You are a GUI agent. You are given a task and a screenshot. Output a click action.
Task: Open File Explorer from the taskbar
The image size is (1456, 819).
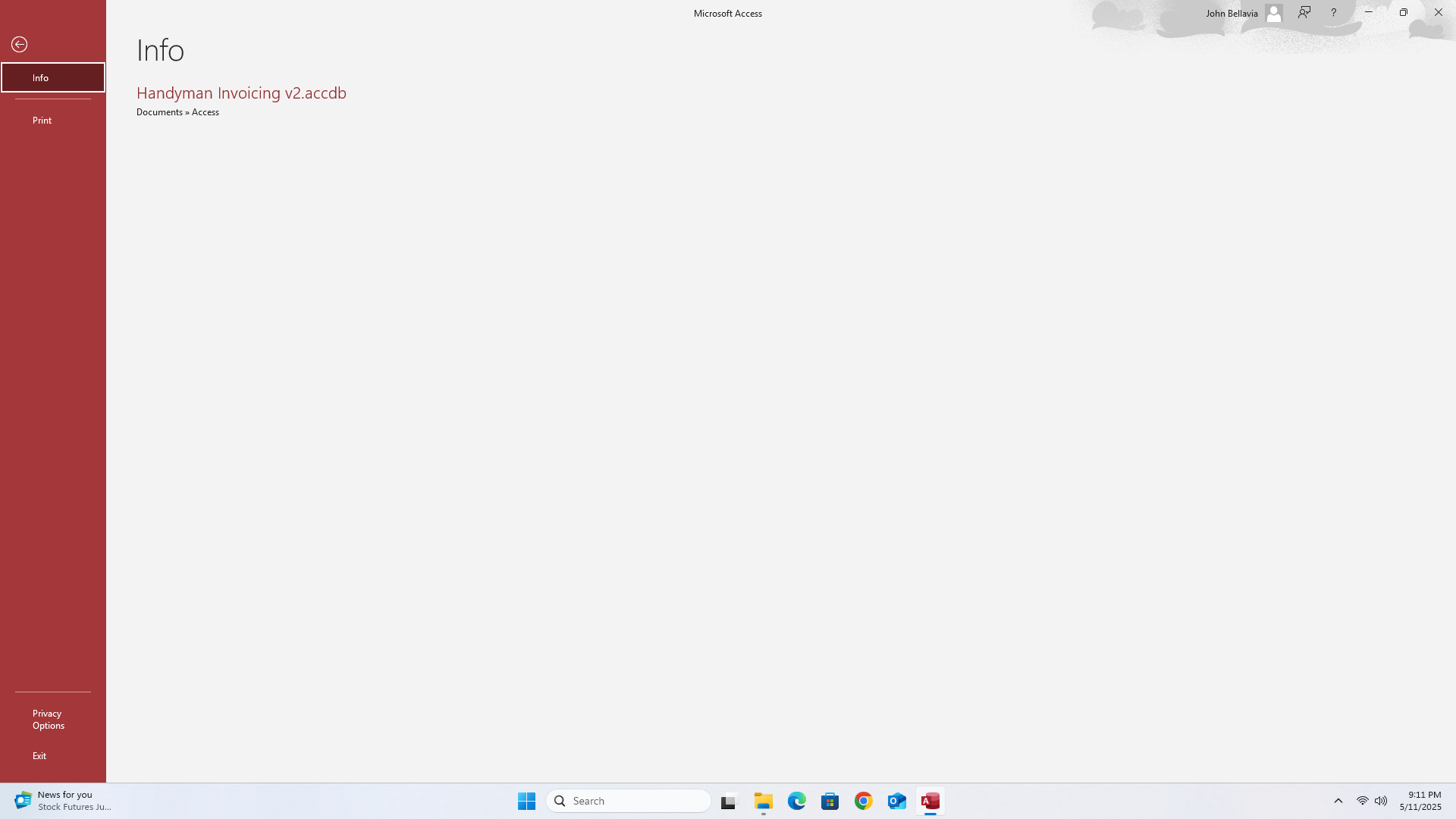click(x=764, y=801)
